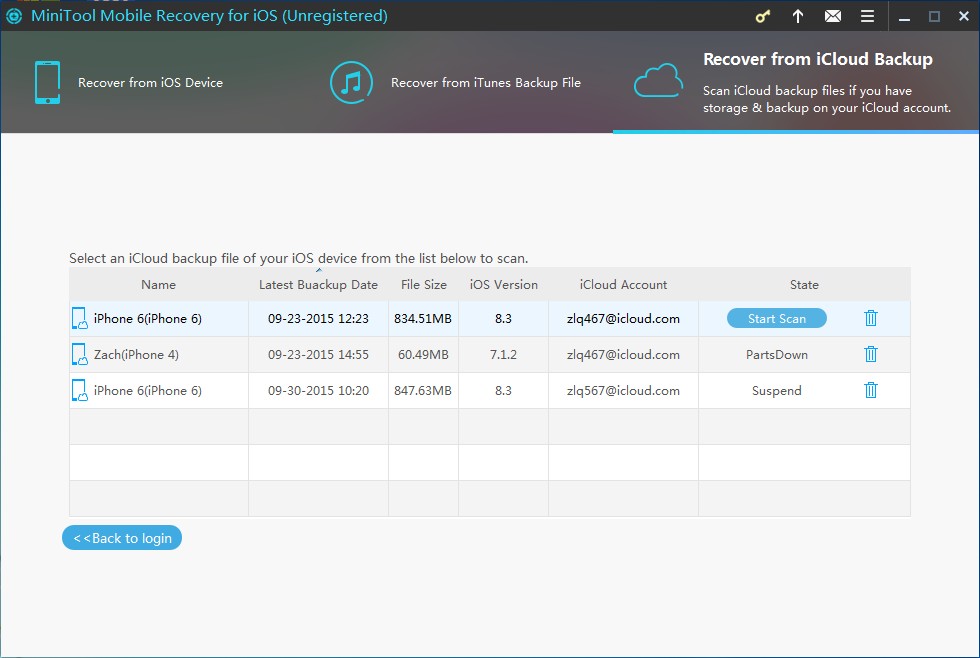This screenshot has width=980, height=658.
Task: Click 8.3 version in first row
Action: [x=503, y=319]
